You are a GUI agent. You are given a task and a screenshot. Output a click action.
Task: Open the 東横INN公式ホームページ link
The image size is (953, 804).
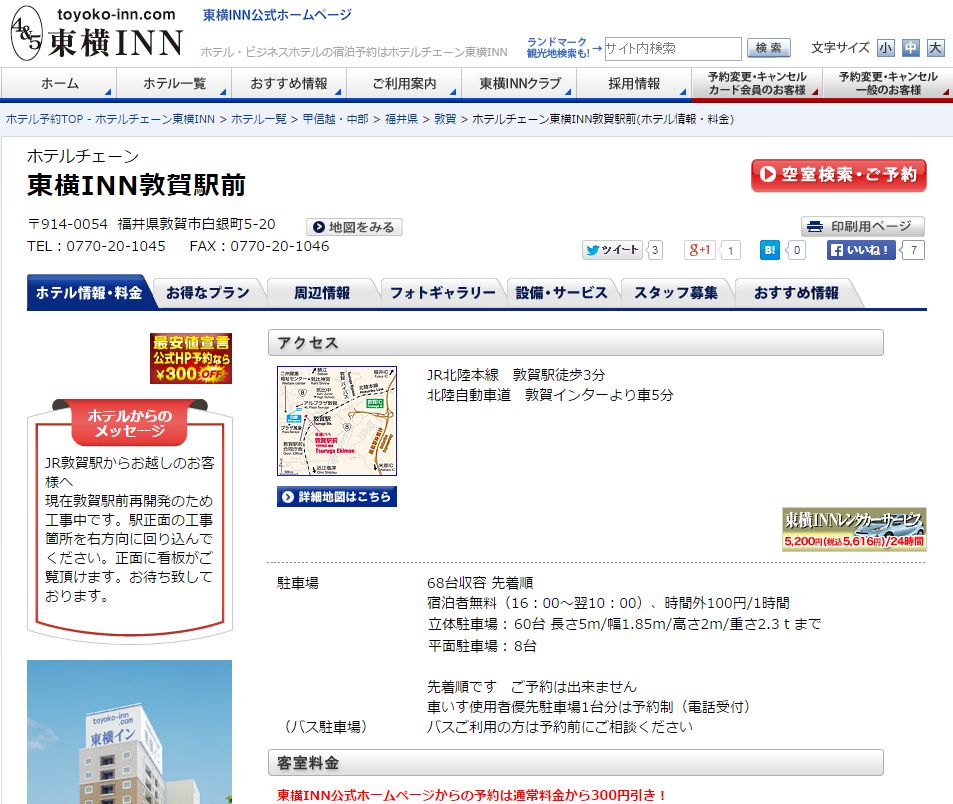click(277, 15)
